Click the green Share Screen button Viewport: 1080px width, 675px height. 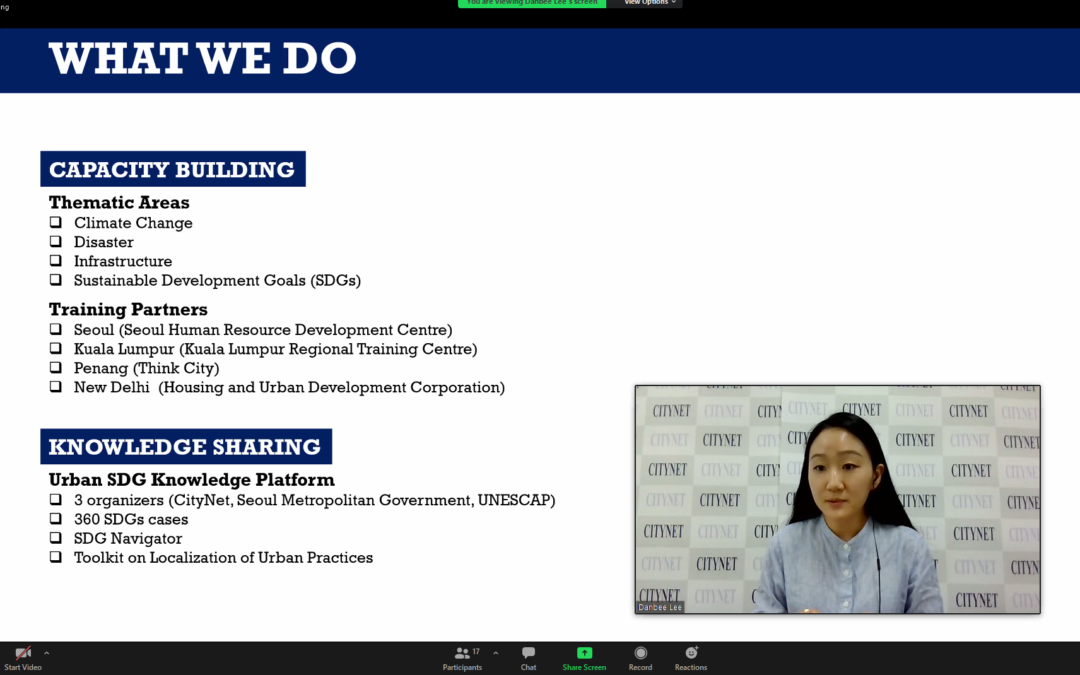pos(584,658)
